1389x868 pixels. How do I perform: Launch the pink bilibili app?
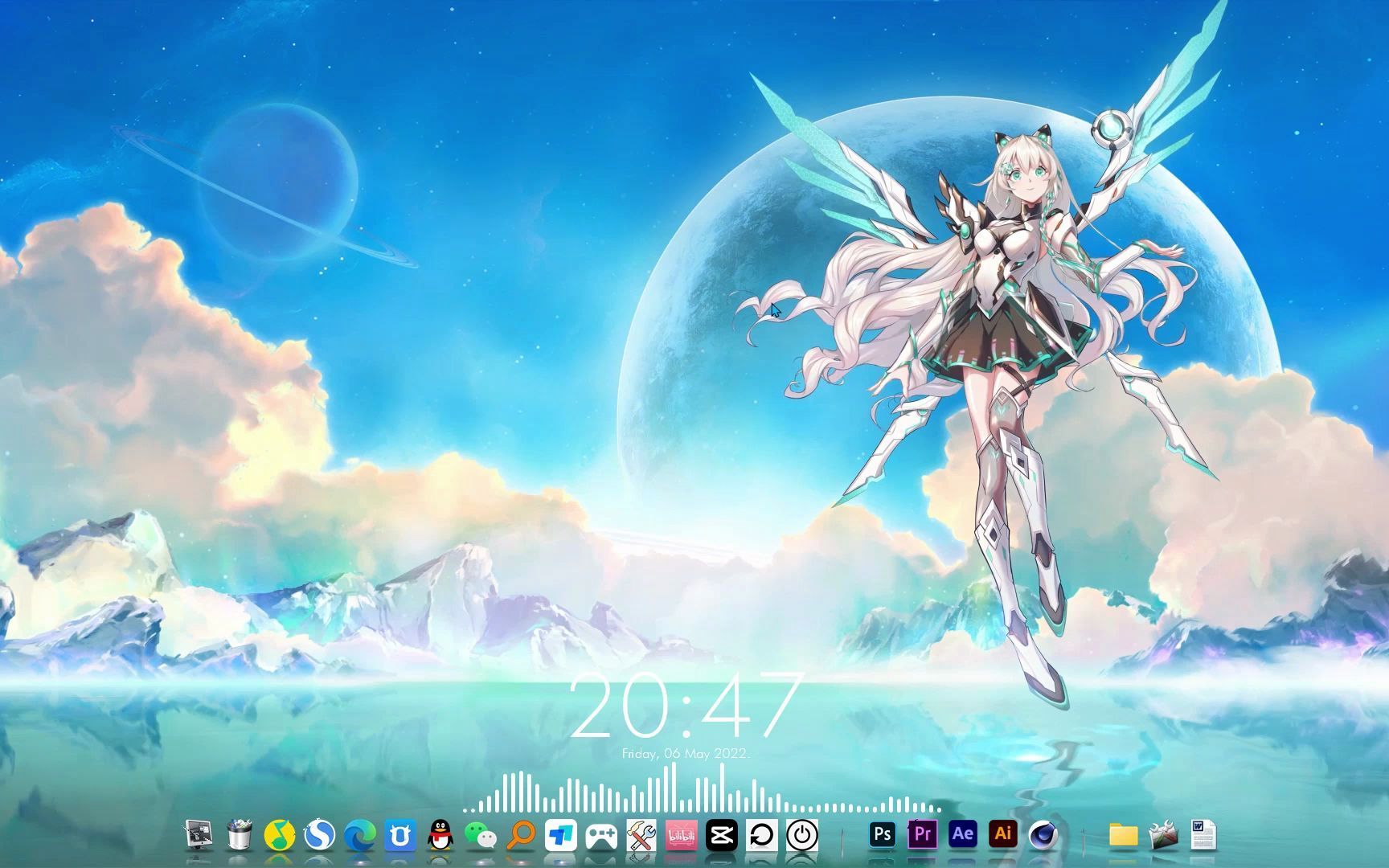681,836
